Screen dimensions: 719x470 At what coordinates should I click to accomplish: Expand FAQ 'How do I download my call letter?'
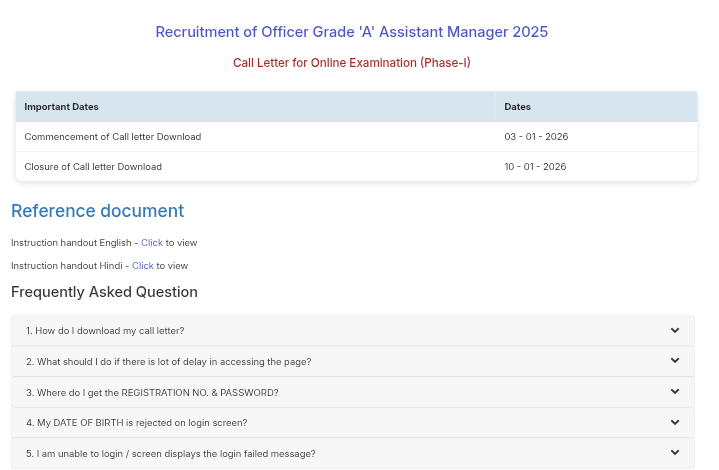105,330
